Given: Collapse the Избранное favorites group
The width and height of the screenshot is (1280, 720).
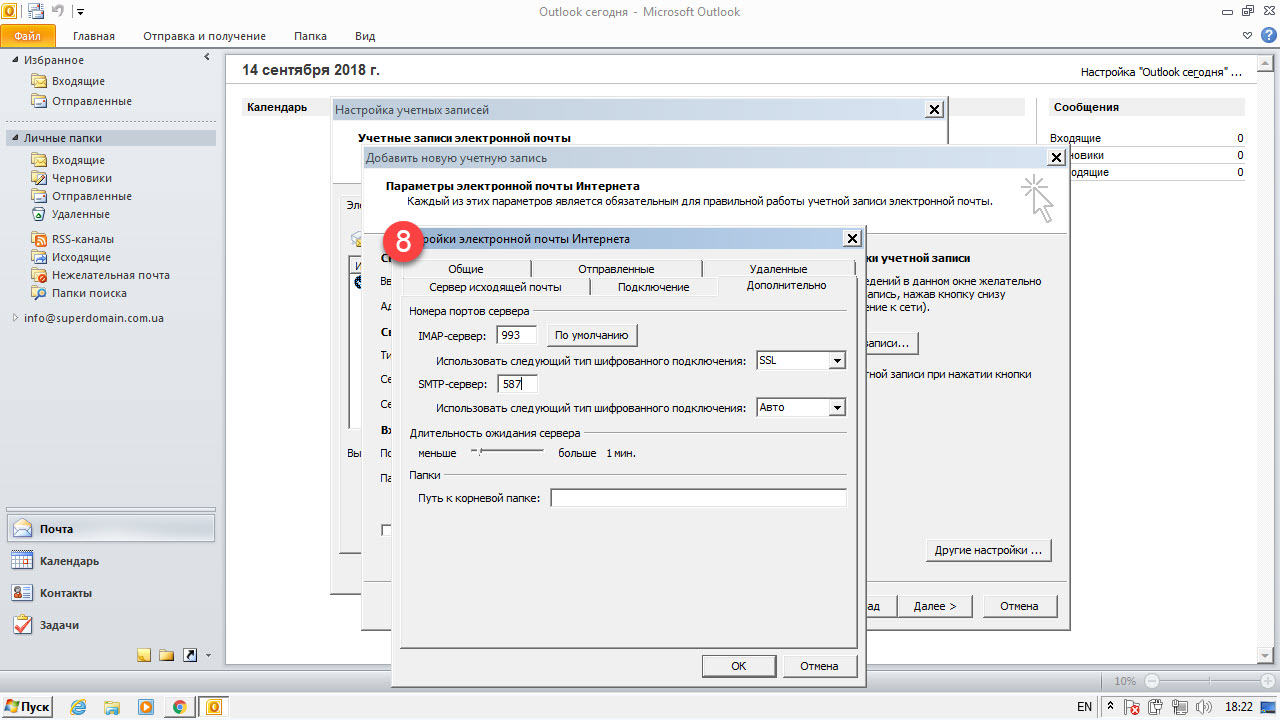Looking at the screenshot, I should [15, 60].
